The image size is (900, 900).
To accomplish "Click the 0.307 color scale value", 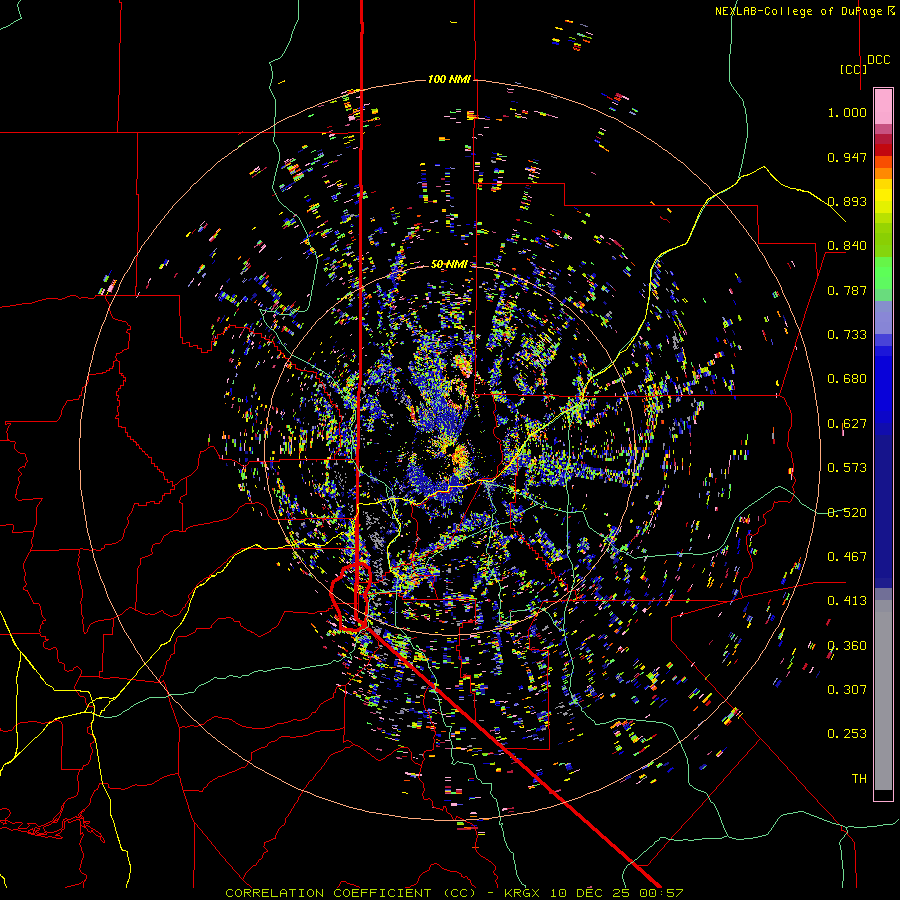I will (x=847, y=690).
